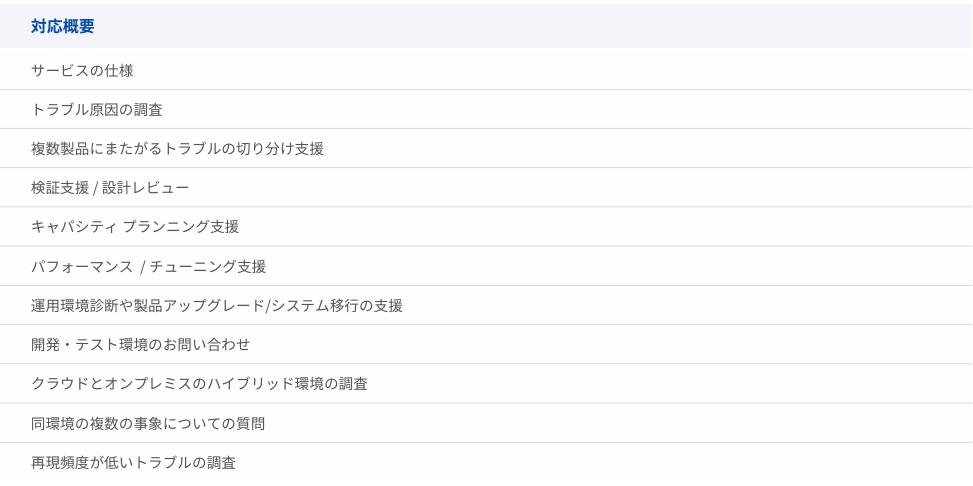Click クラウドとオンプレミスのハイブリッド環境の調査 row
973x486 pixels.
pyautogui.click(x=486, y=384)
